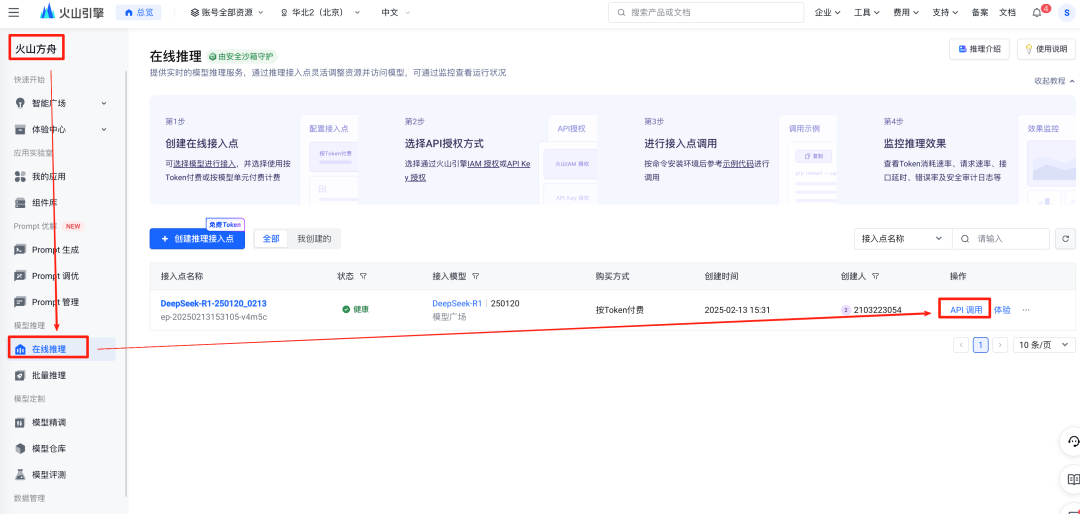Go to 备案 in the top bar
This screenshot has height=514, width=1080.
coord(979,12)
